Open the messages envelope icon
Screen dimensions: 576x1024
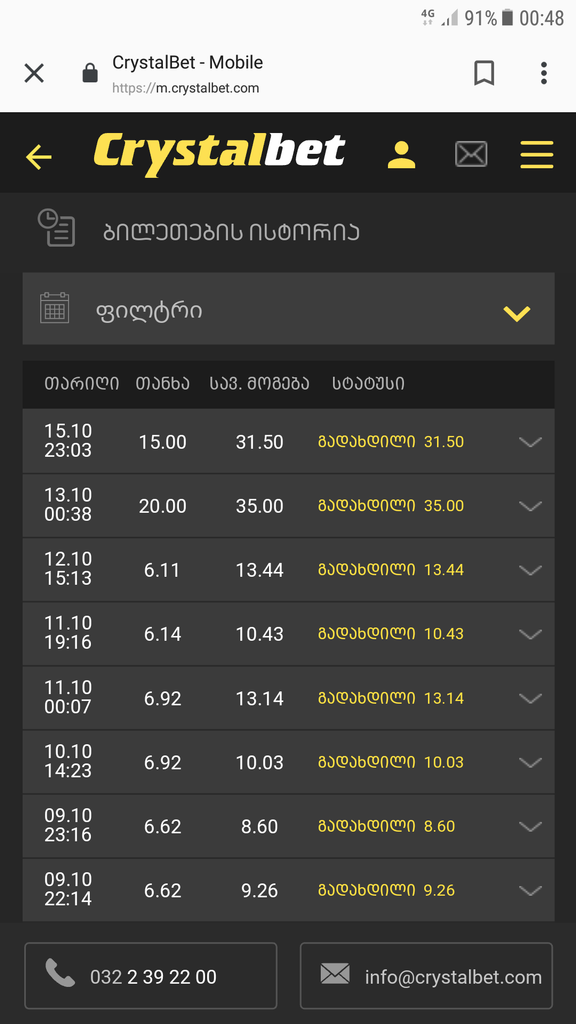(x=471, y=155)
